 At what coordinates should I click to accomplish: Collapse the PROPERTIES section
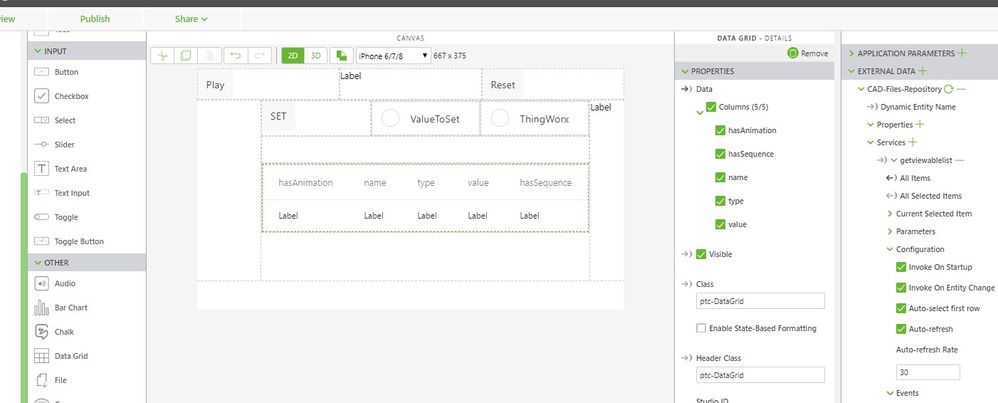tap(685, 71)
